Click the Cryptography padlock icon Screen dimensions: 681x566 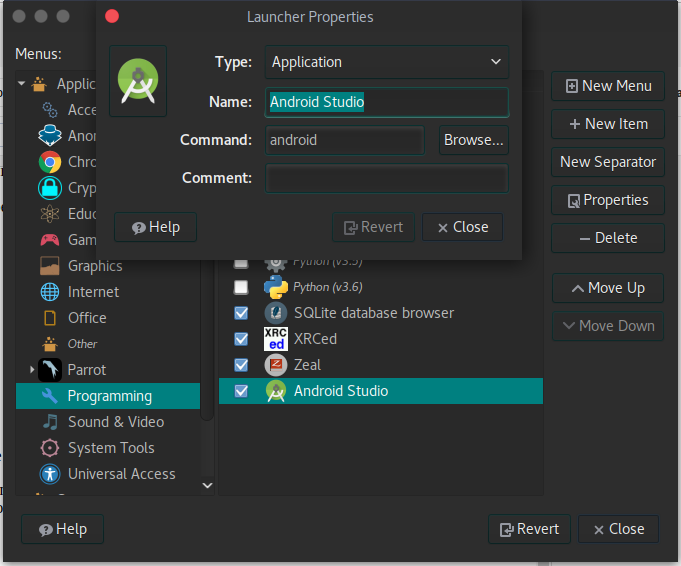tap(50, 188)
